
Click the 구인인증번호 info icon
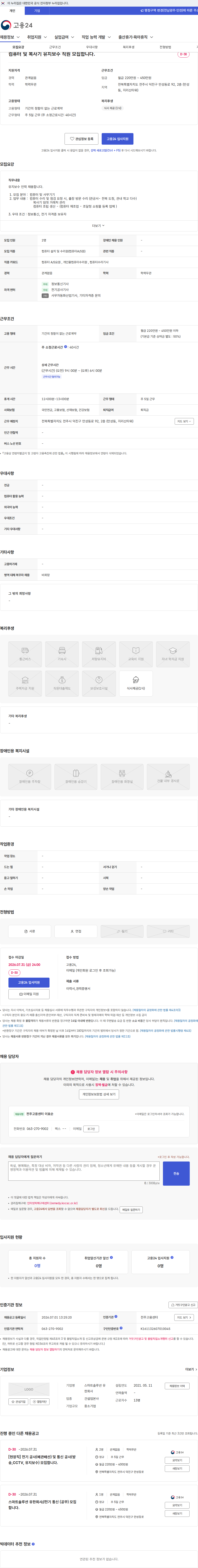tap(121, 1328)
